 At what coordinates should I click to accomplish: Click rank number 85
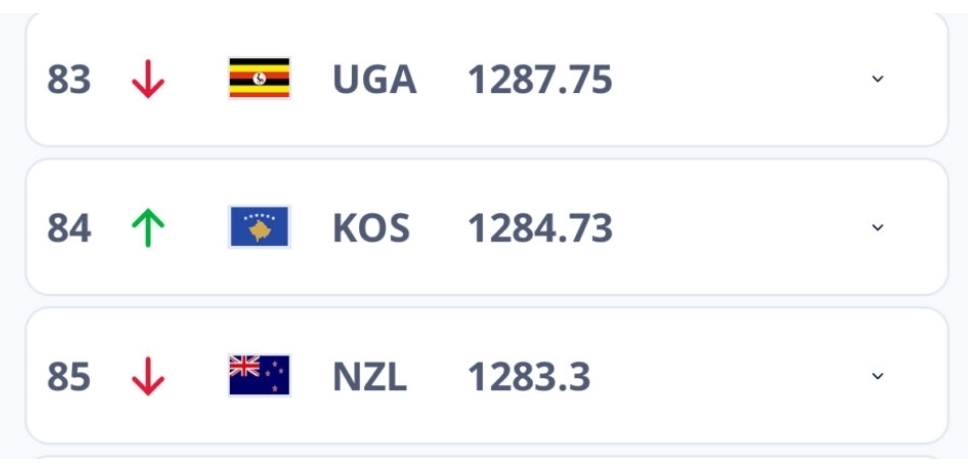pyautogui.click(x=69, y=377)
